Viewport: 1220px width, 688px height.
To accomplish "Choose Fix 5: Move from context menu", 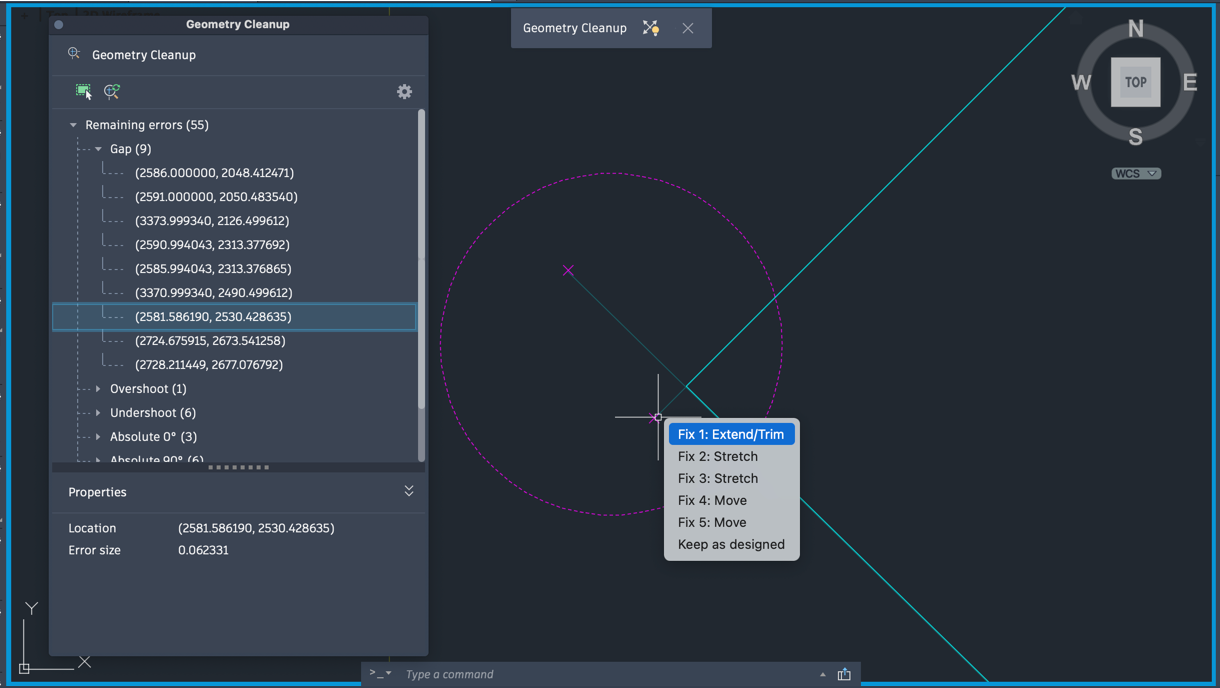I will pyautogui.click(x=731, y=522).
